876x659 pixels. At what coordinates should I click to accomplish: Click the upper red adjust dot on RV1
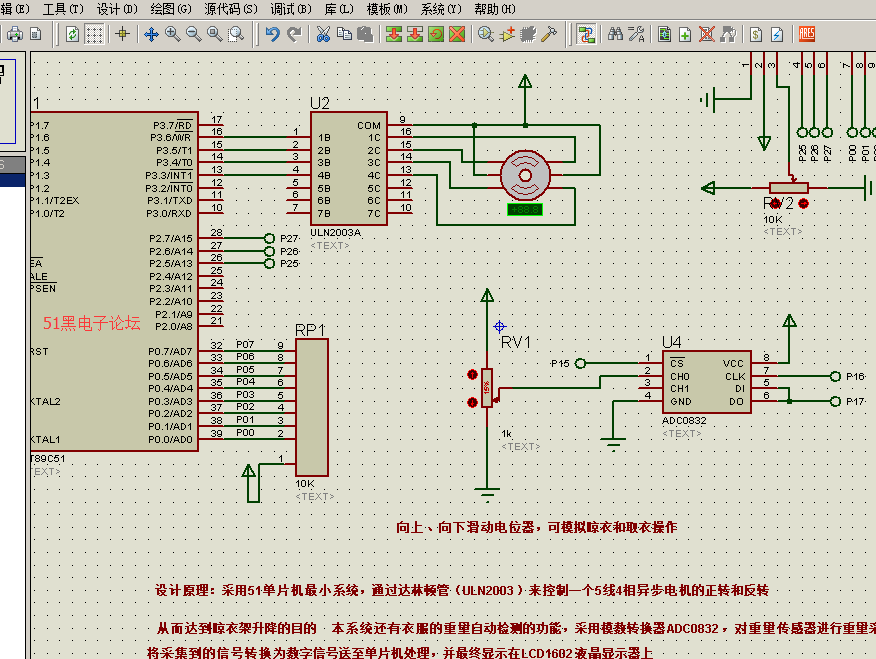tap(472, 374)
